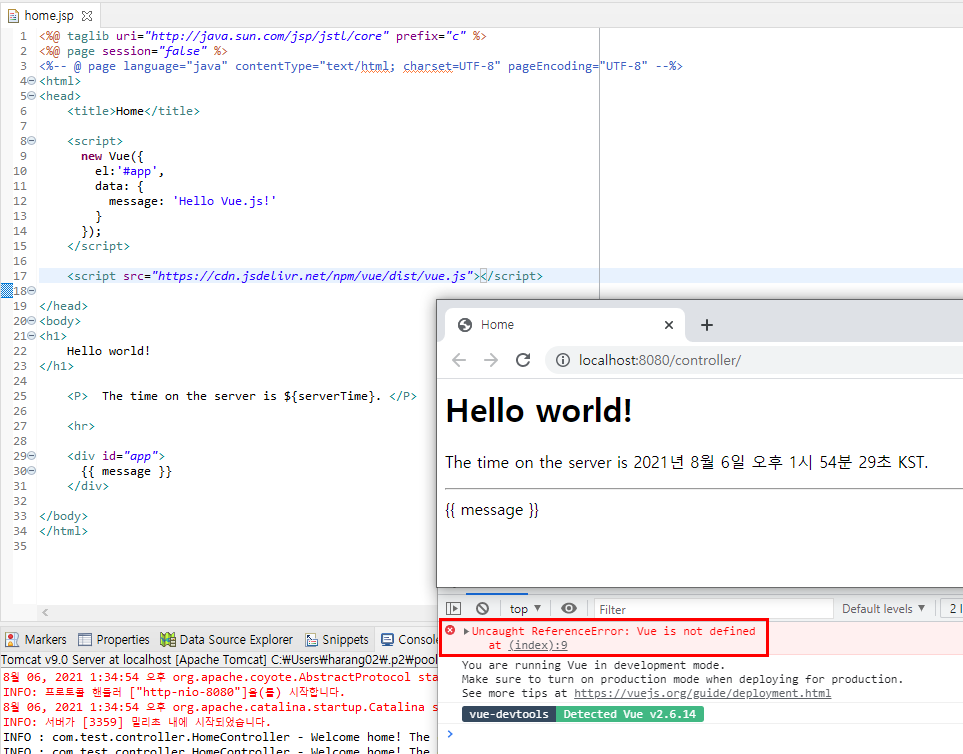Click the Snippets tab icon
The height and width of the screenshot is (754, 963).
coord(311,640)
